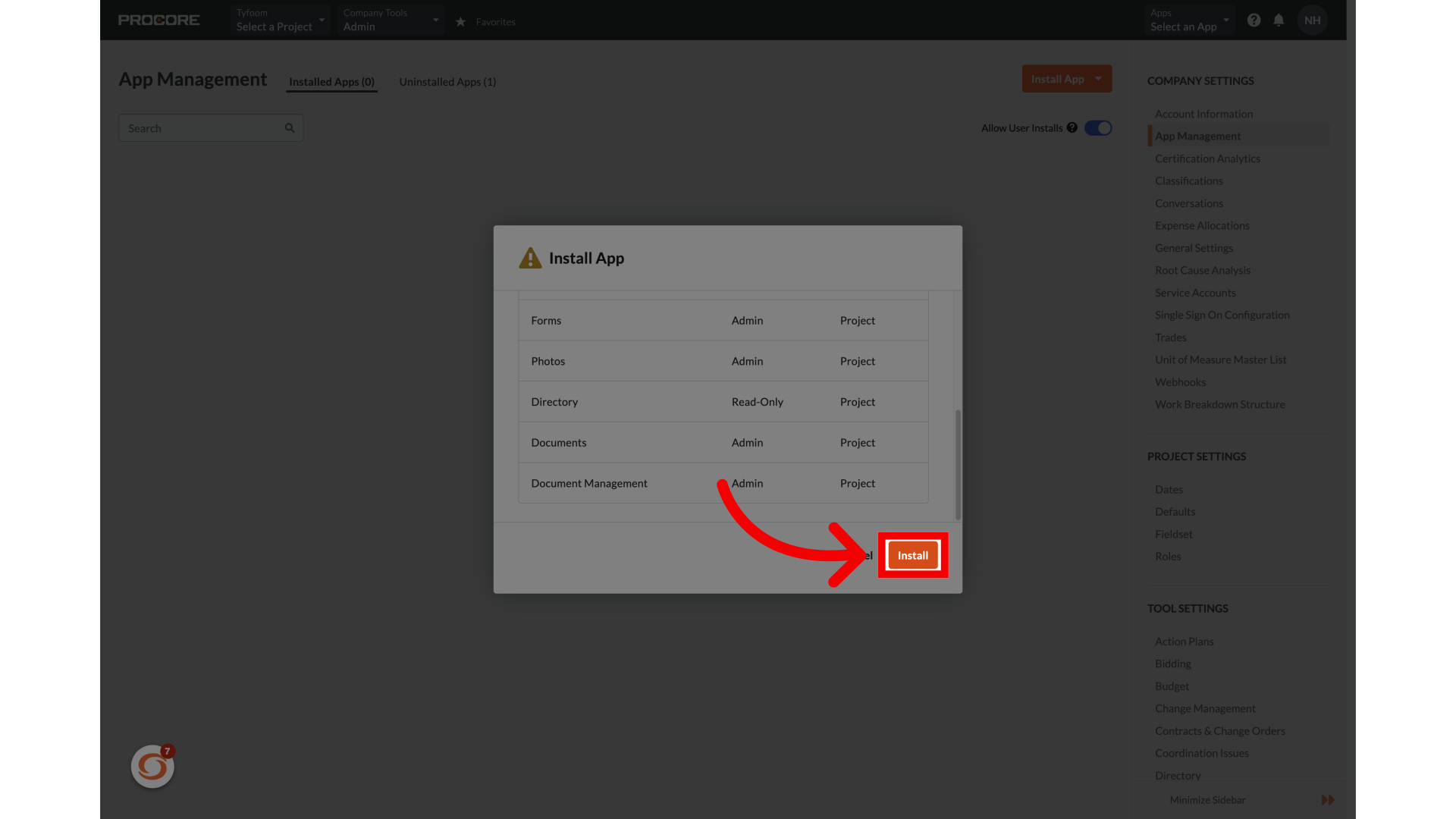Viewport: 1456px width, 819px height.
Task: Click the Procore logo
Action: pos(158,20)
